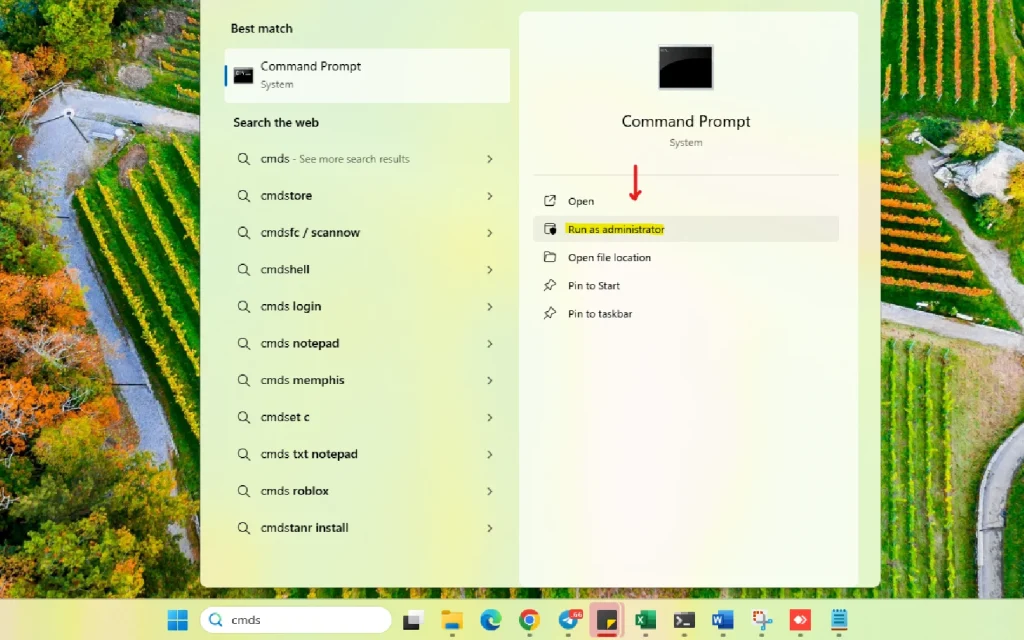The width and height of the screenshot is (1024, 640).
Task: Choose Open for Command Prompt
Action: pos(686,201)
